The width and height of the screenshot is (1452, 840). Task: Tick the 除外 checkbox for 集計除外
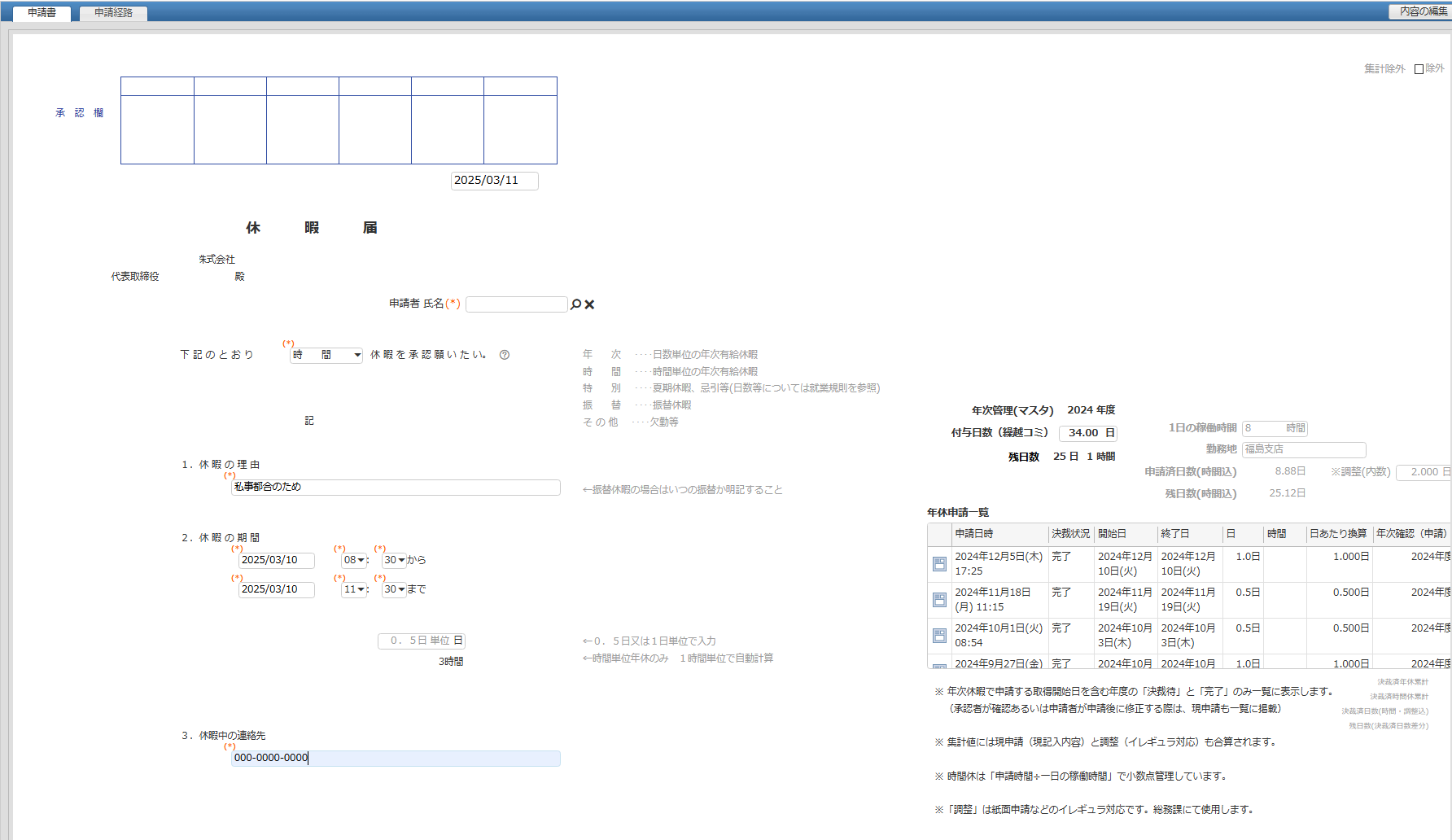(1419, 69)
